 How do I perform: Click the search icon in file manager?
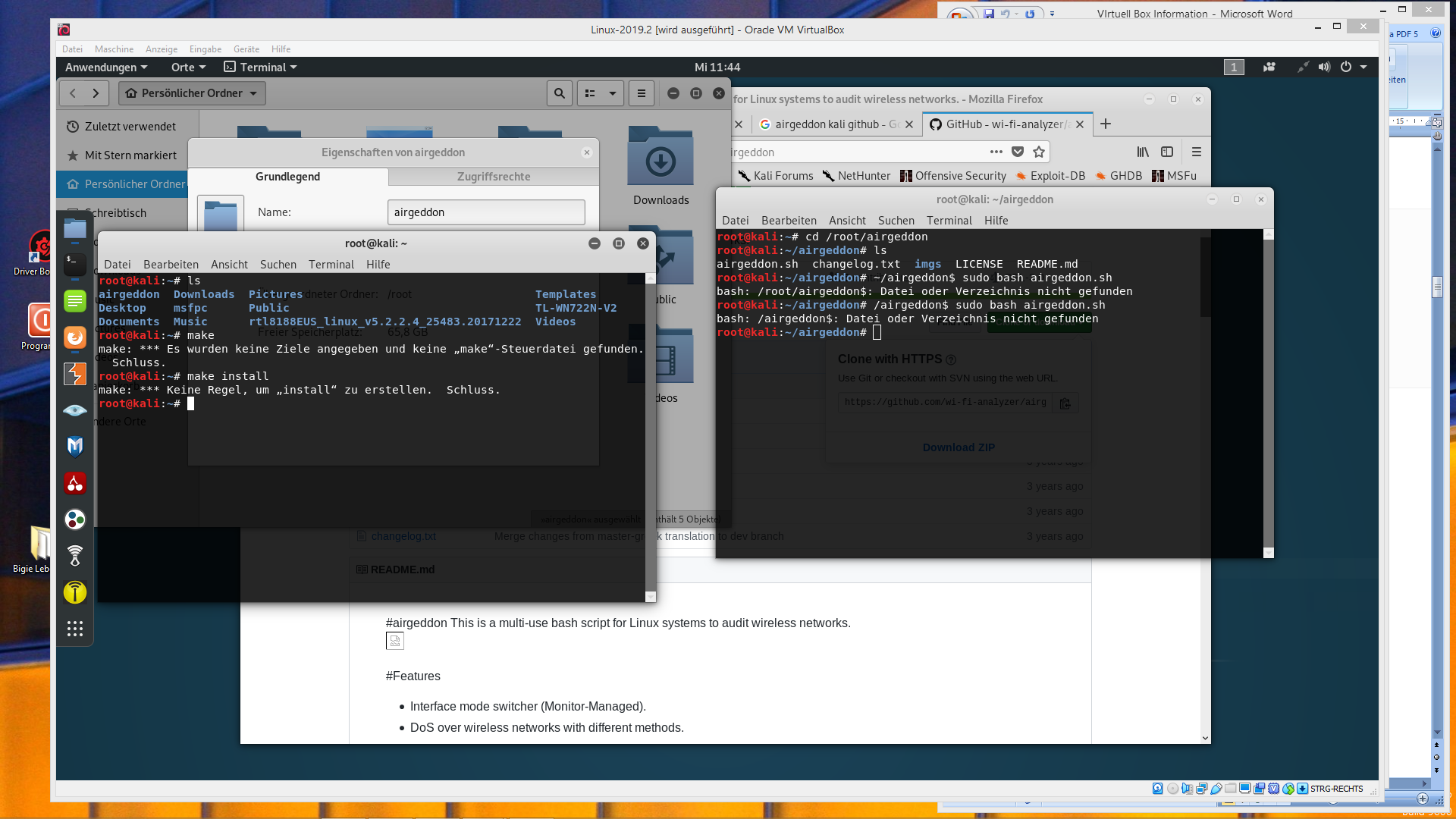(559, 93)
